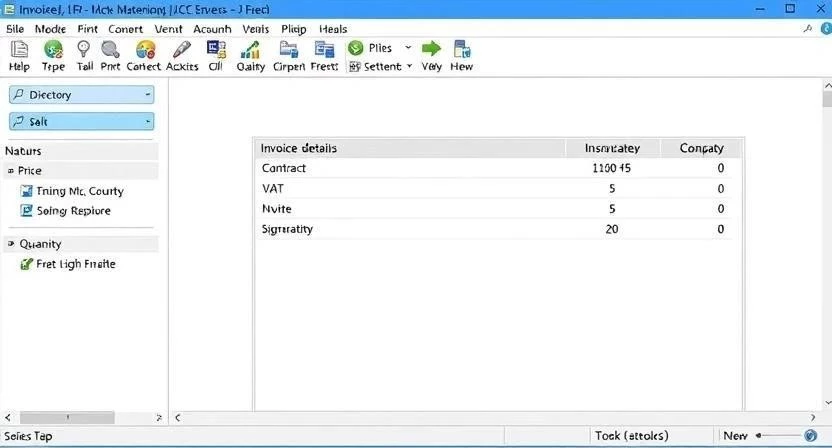Viewport: 832px width, 448px height.
Task: Click the main area scroll left arrow
Action: [178, 418]
